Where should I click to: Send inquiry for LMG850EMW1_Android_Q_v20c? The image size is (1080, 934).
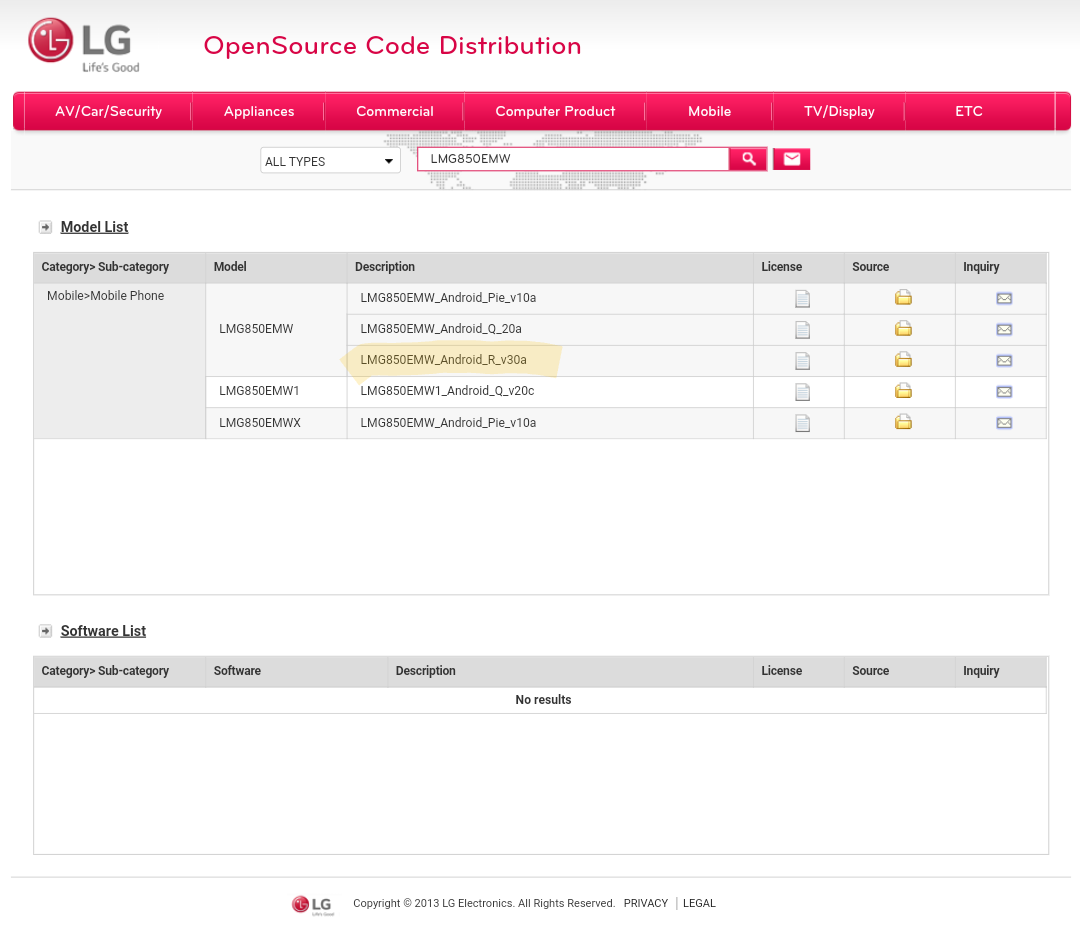click(1004, 392)
